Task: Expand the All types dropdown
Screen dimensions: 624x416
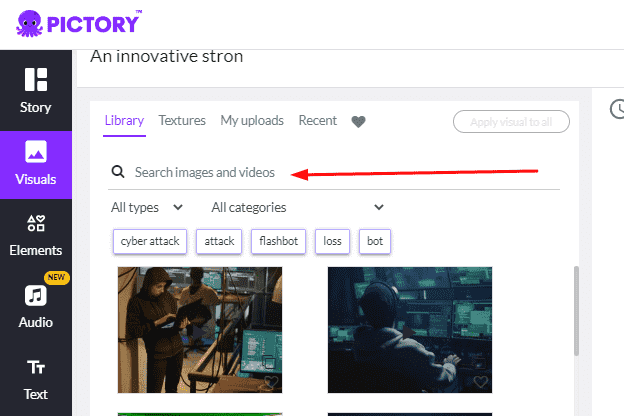Action: (147, 207)
